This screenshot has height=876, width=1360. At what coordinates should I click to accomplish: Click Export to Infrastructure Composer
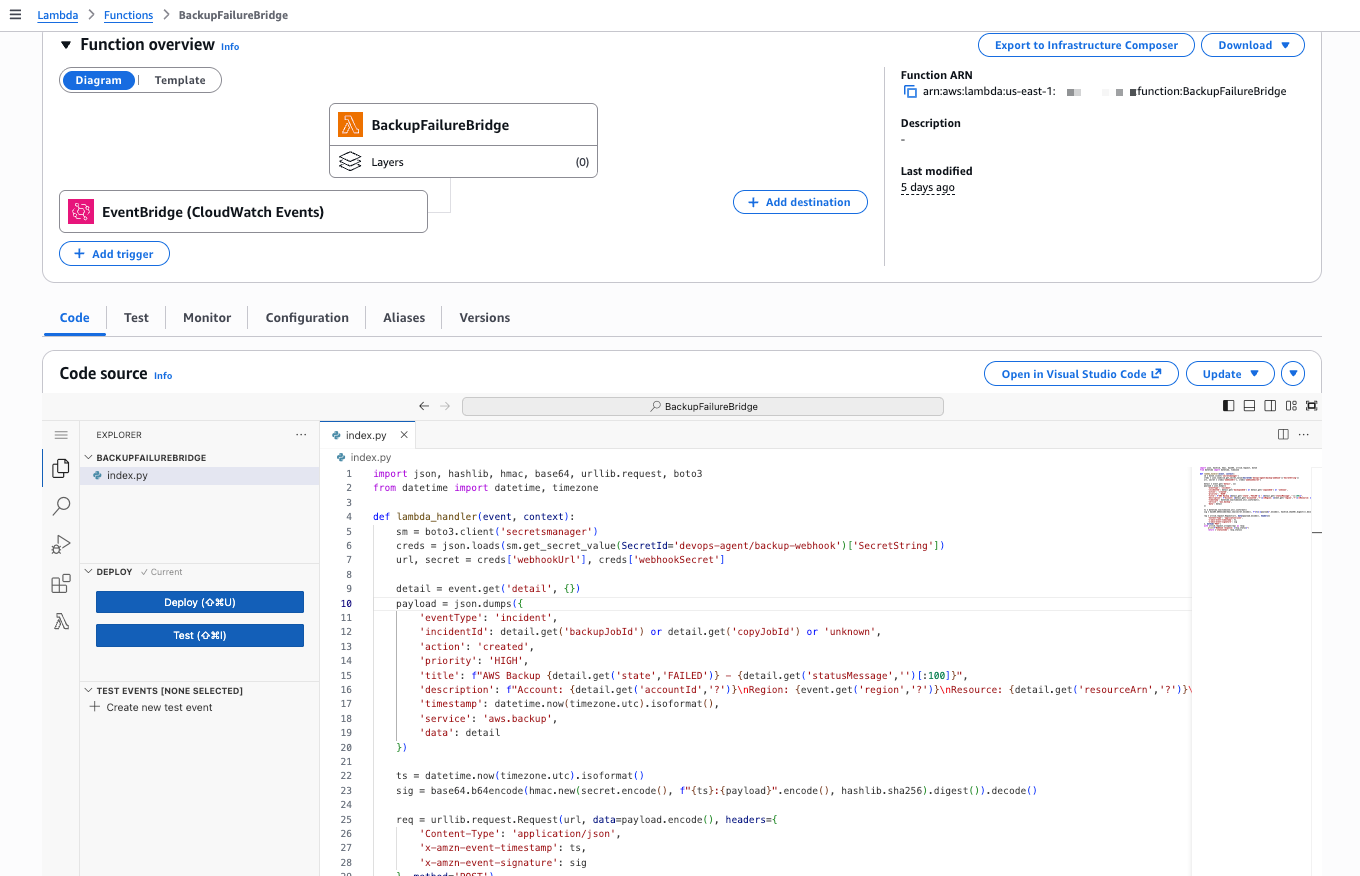(x=1086, y=45)
